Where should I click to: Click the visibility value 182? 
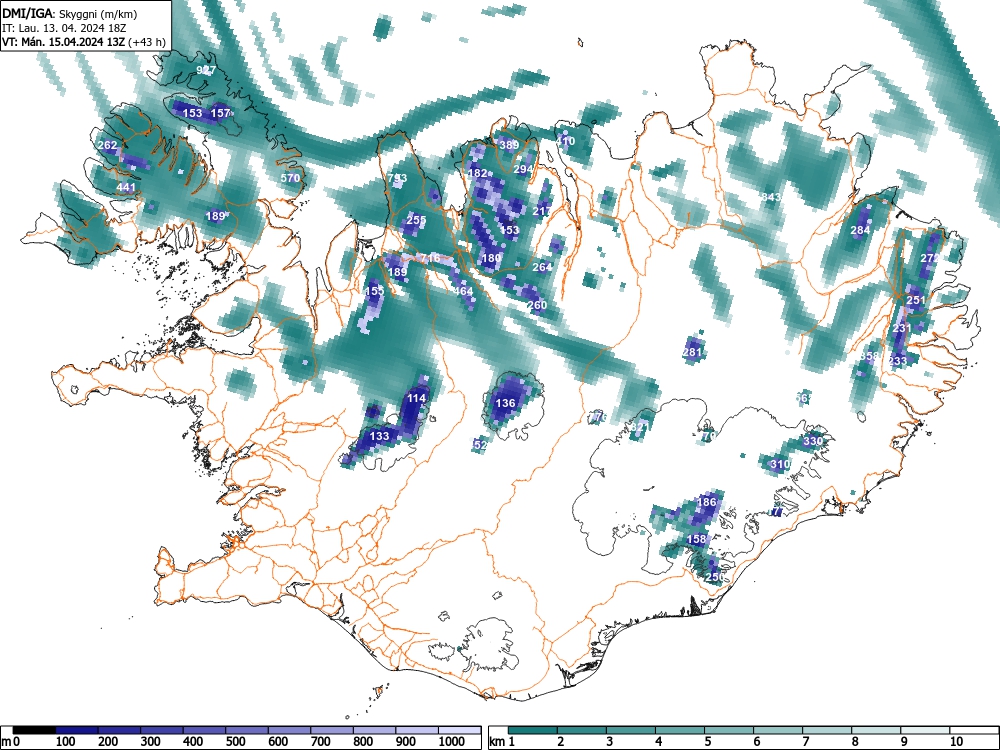[x=478, y=173]
